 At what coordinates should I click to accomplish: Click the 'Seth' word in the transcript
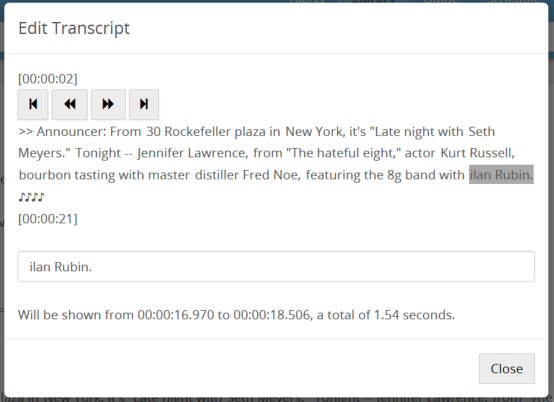(482, 131)
